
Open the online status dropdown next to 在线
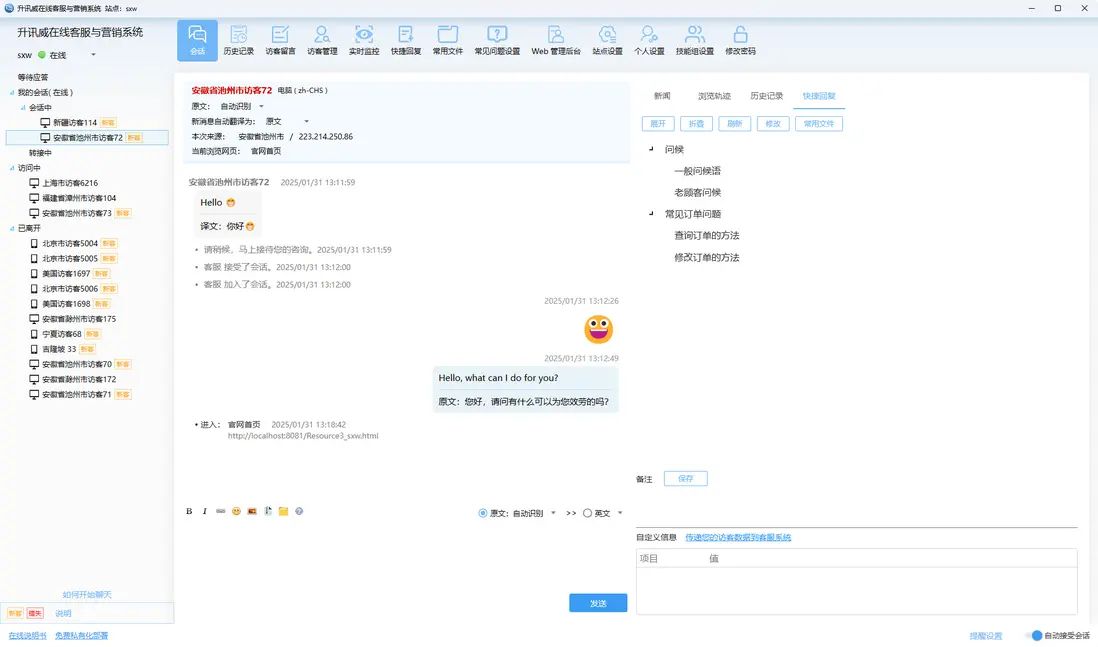coord(93,55)
